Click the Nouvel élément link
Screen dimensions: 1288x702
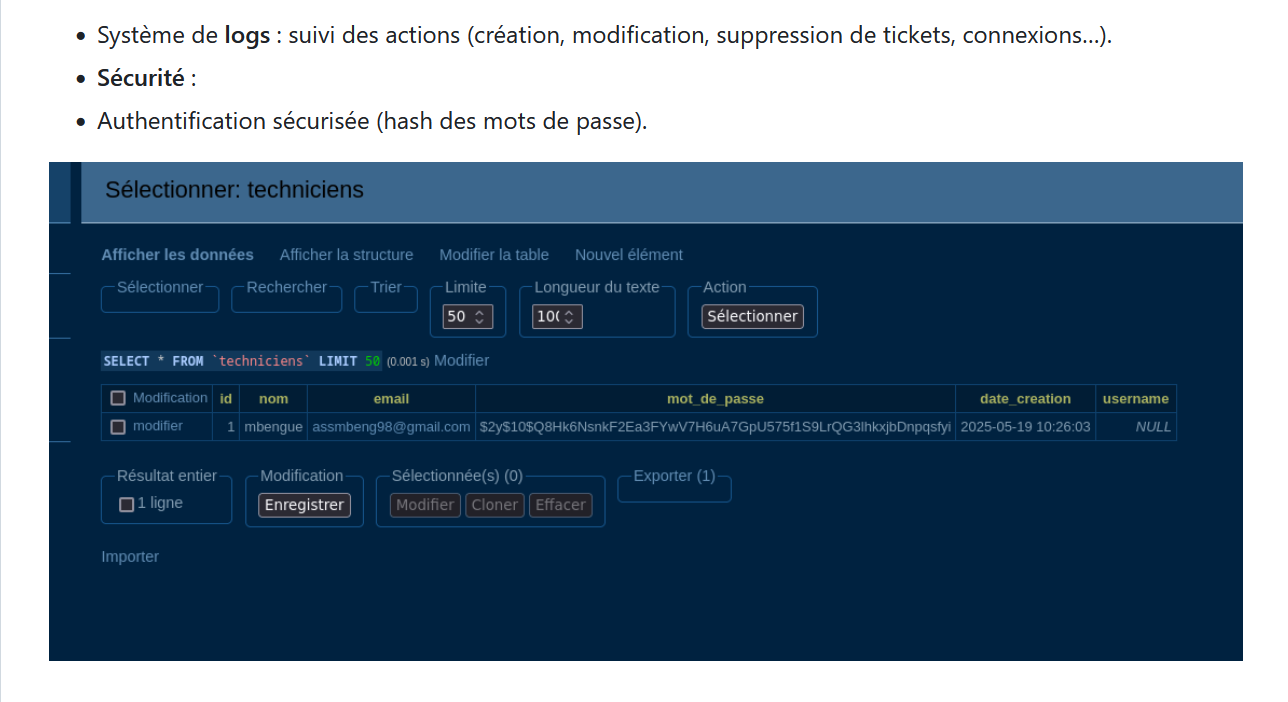(628, 255)
